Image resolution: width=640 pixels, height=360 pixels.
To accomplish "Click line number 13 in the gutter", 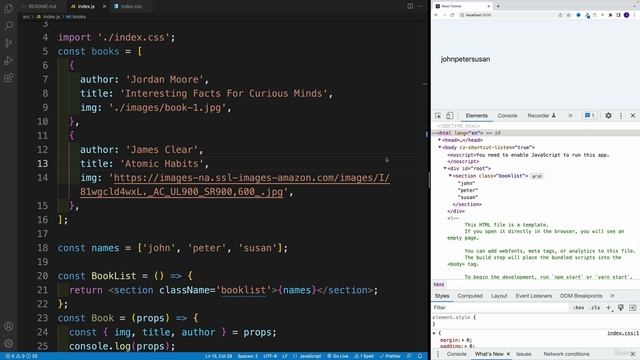I will 42,164.
